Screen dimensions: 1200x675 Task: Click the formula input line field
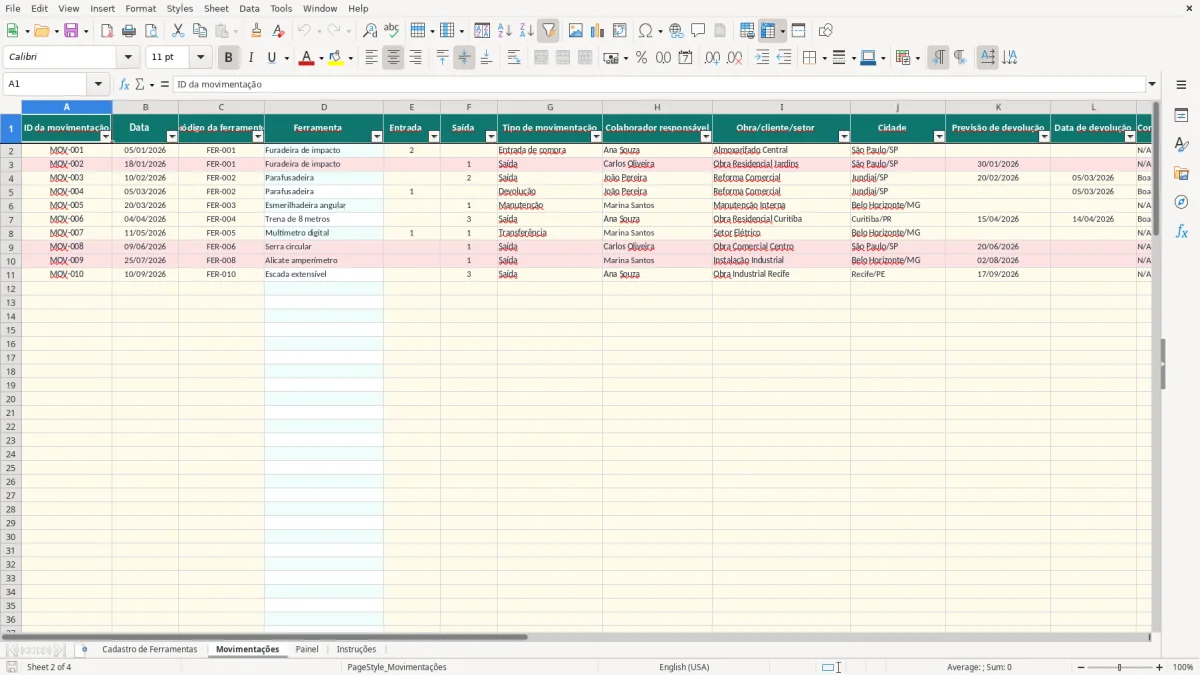point(658,85)
